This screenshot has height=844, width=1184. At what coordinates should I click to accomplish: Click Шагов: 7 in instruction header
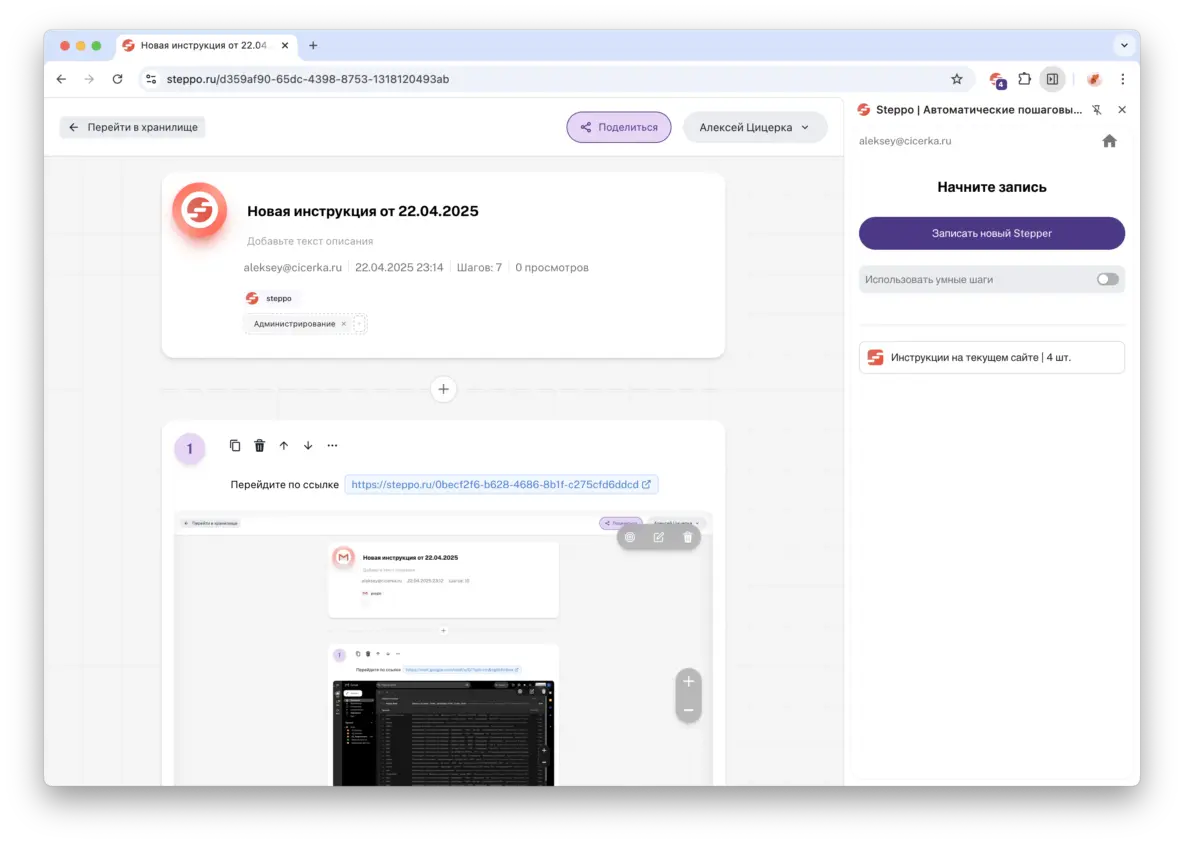pos(479,267)
